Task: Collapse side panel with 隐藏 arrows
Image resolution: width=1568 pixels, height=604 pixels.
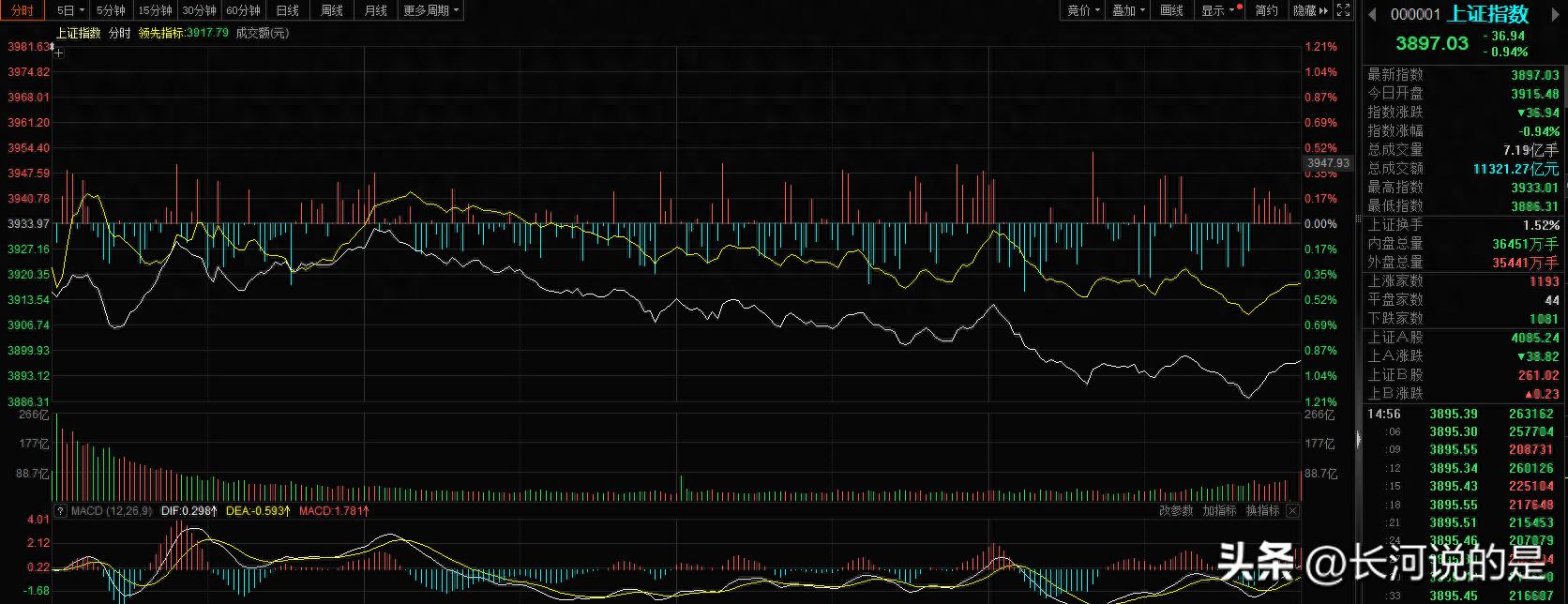Action: point(1311,10)
